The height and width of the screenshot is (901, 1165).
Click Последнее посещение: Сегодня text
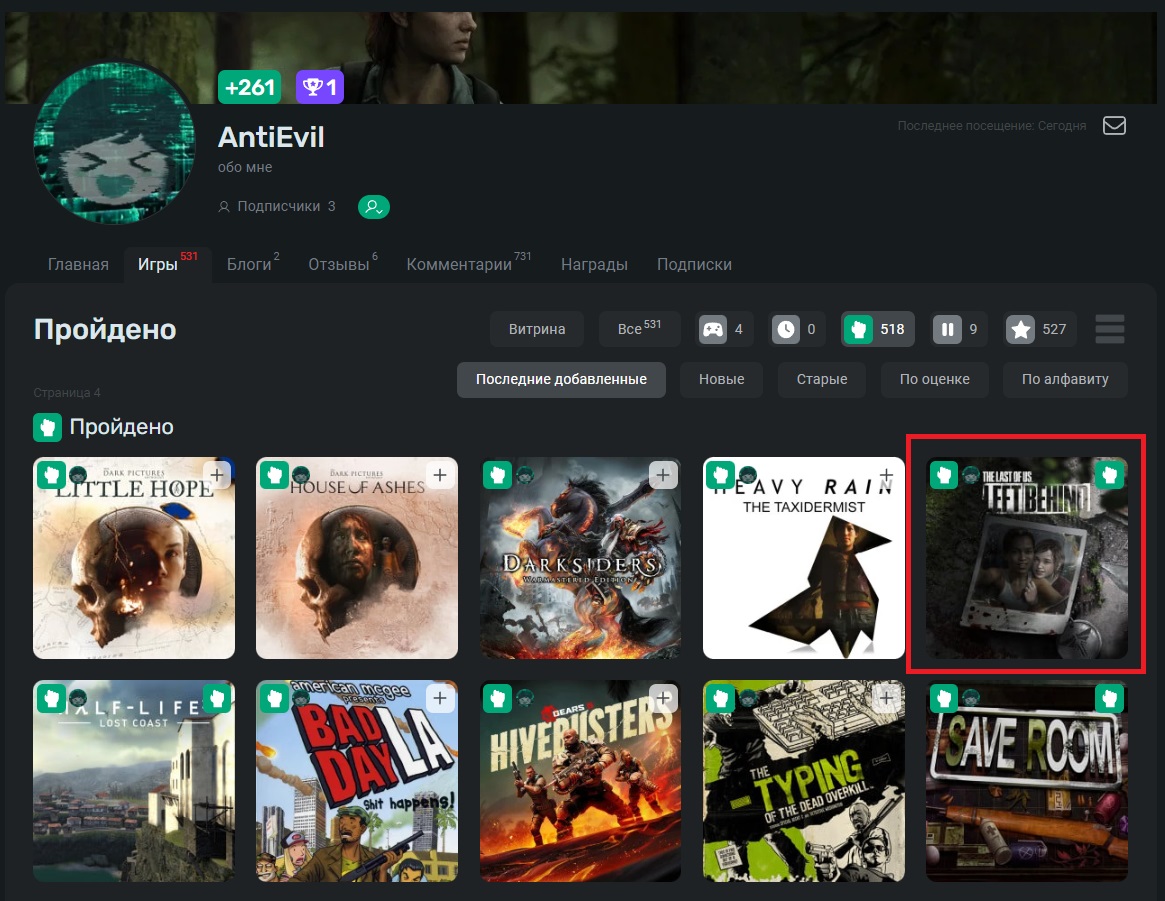tap(992, 126)
